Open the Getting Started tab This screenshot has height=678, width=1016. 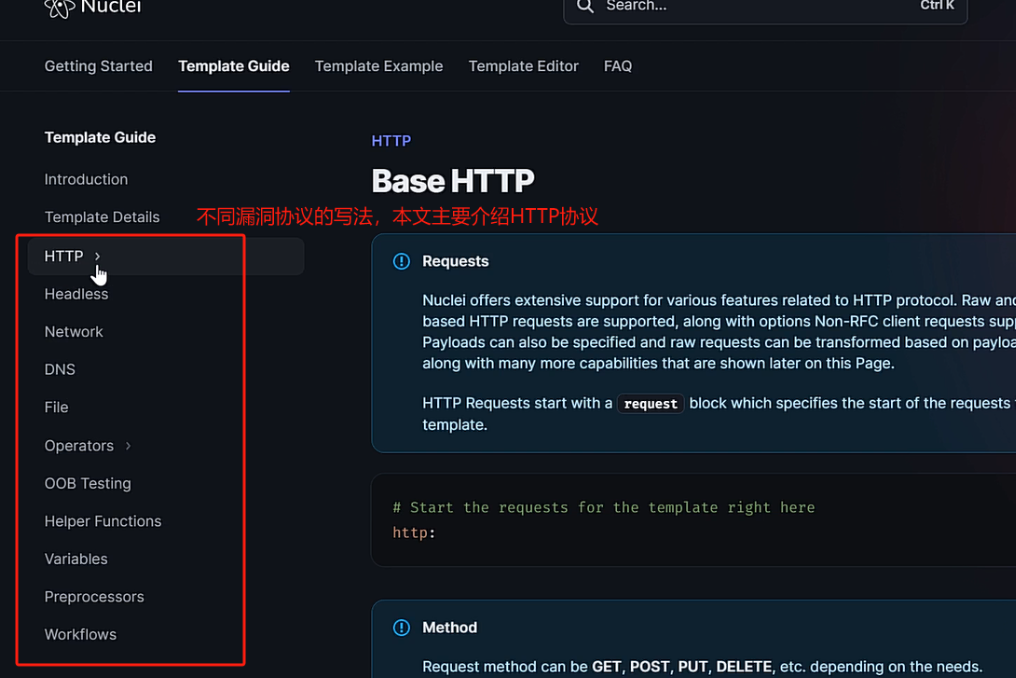98,66
